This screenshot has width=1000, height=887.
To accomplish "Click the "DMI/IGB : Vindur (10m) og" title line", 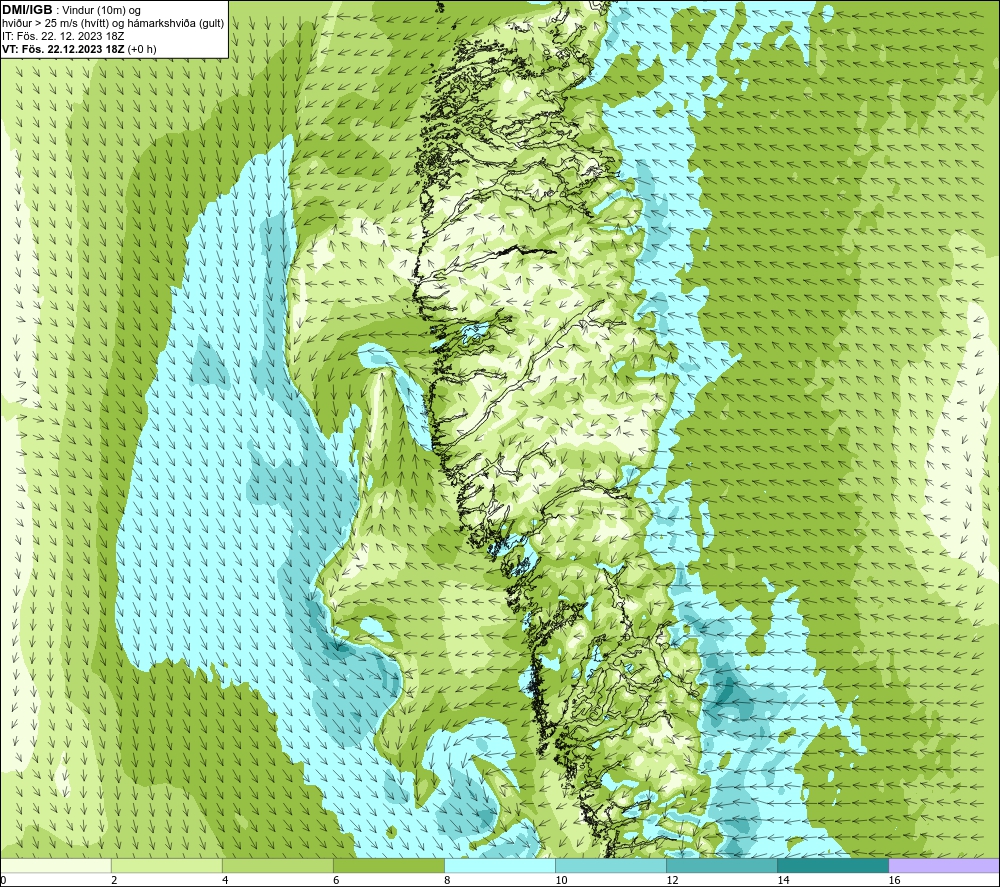I will click(71, 10).
